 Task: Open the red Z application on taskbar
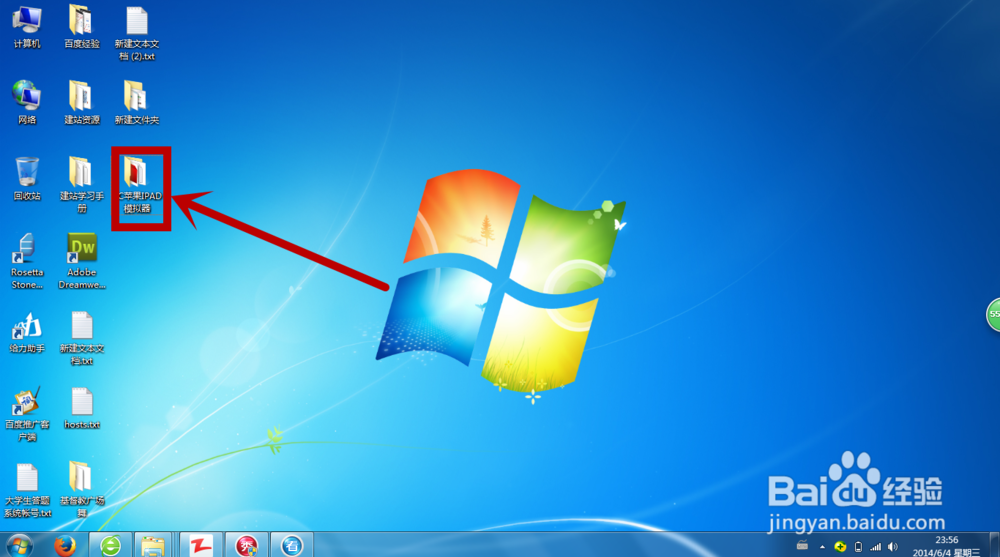pyautogui.click(x=201, y=546)
